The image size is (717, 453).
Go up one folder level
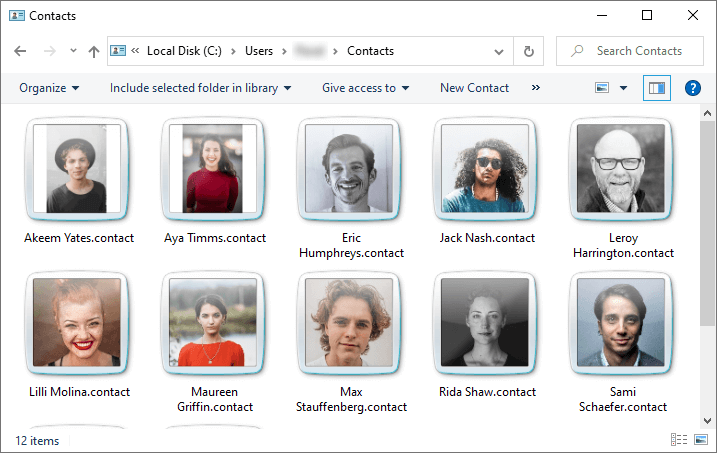[x=94, y=51]
